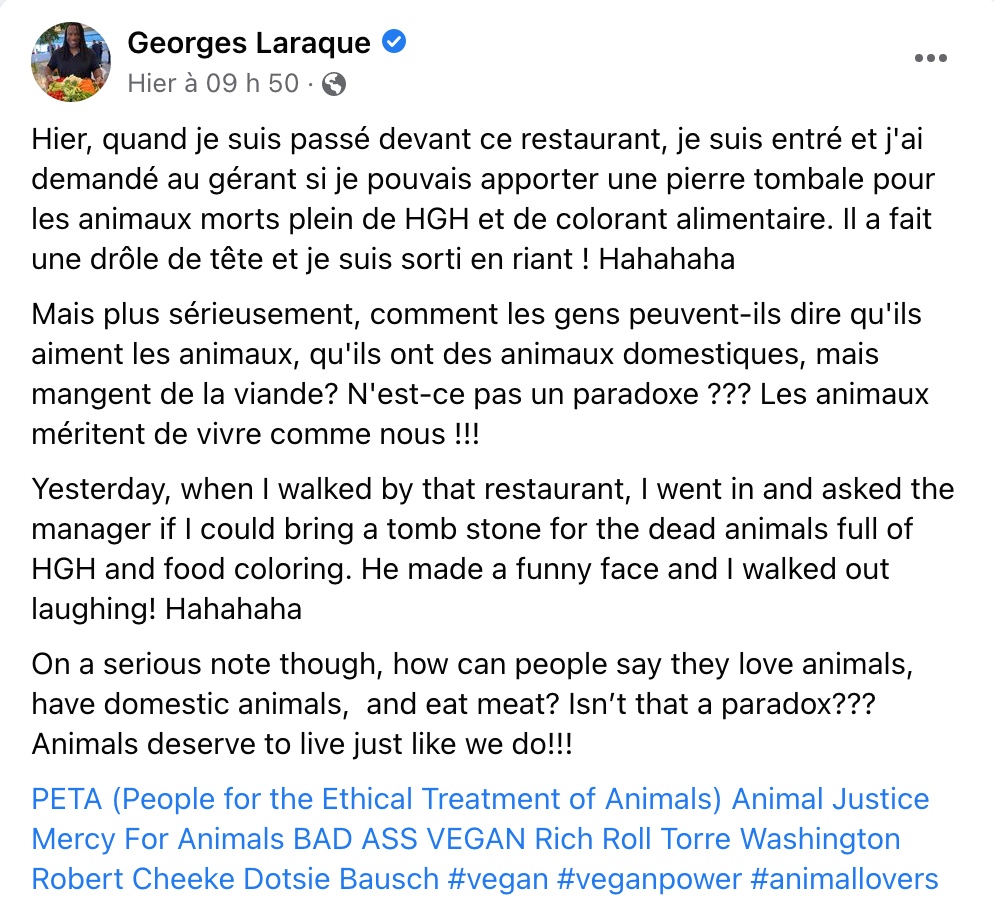Click the English paragraph starting 'Yesterday, when'

[493, 549]
